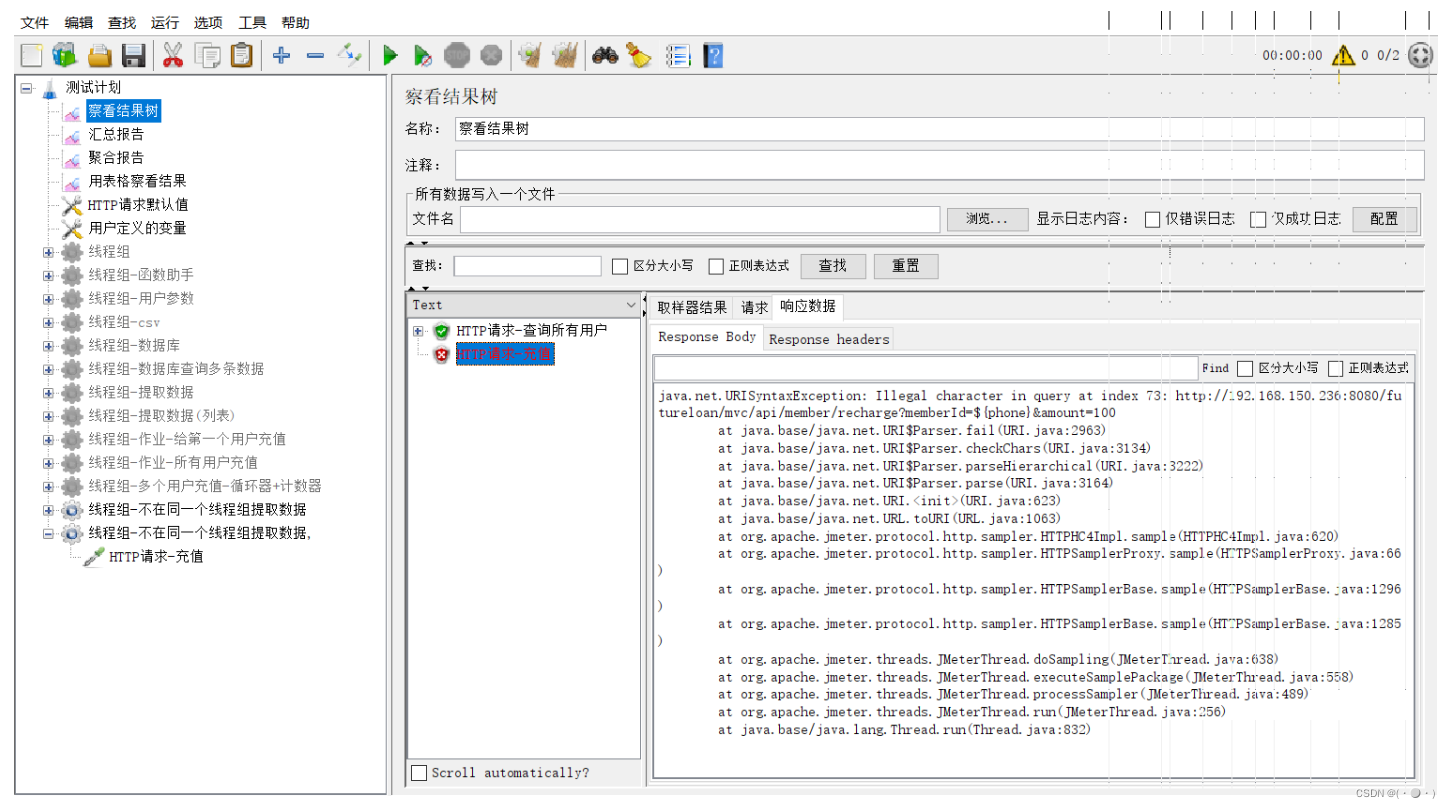The image size is (1450, 808).
Task: Click the Paste clipboard icon
Action: coord(241,56)
